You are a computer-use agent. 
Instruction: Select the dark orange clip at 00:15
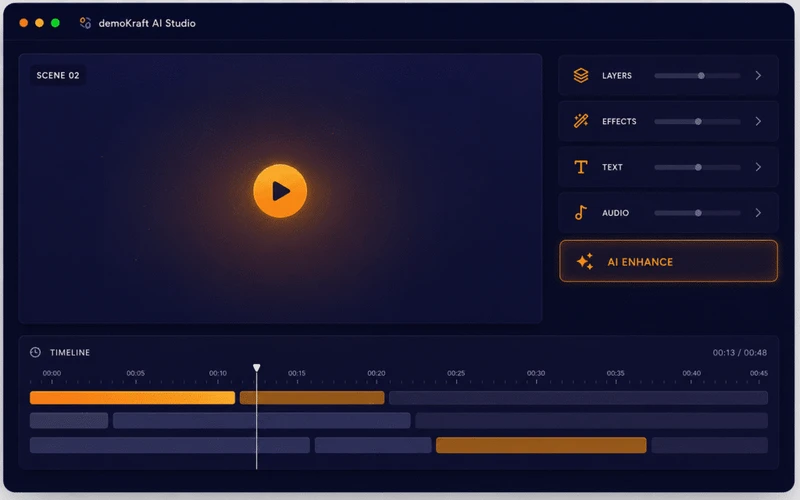click(312, 397)
